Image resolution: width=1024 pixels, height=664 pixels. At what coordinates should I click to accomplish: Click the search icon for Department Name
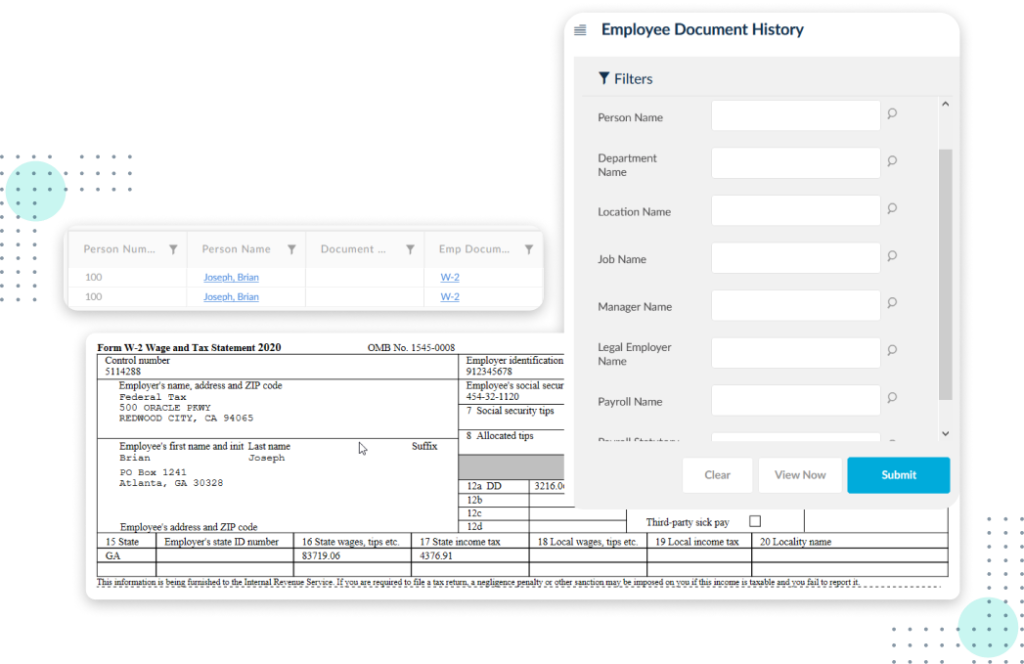892,161
